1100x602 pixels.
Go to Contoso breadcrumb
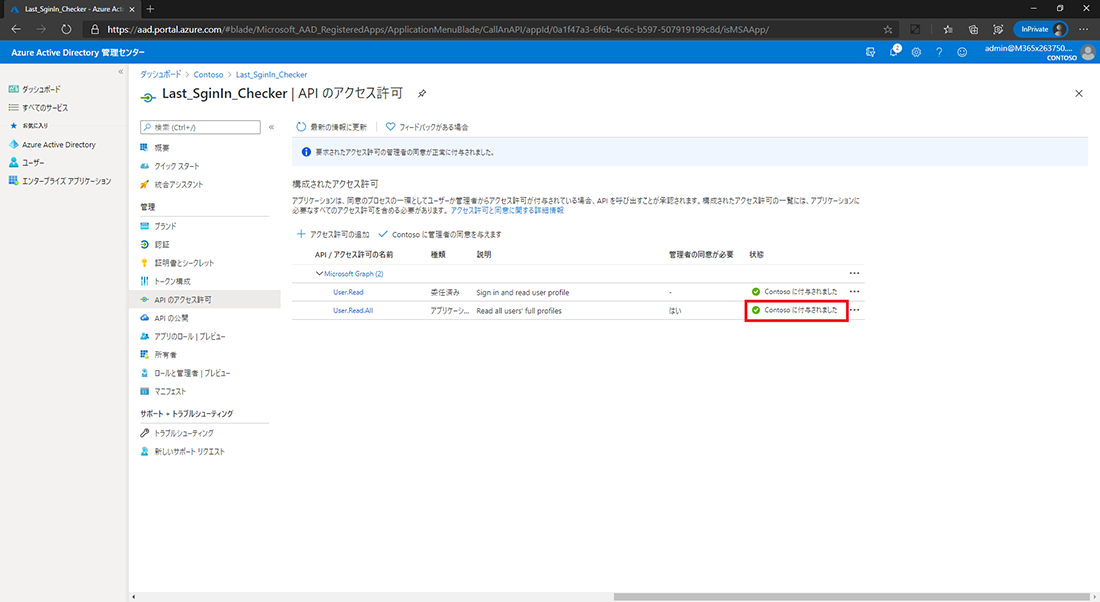pyautogui.click(x=208, y=74)
